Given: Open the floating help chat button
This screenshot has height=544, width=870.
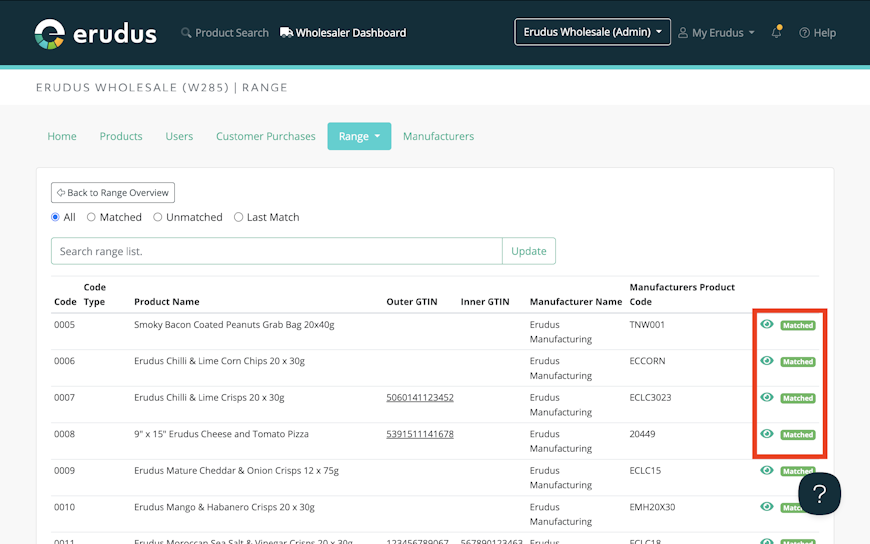Looking at the screenshot, I should (820, 493).
